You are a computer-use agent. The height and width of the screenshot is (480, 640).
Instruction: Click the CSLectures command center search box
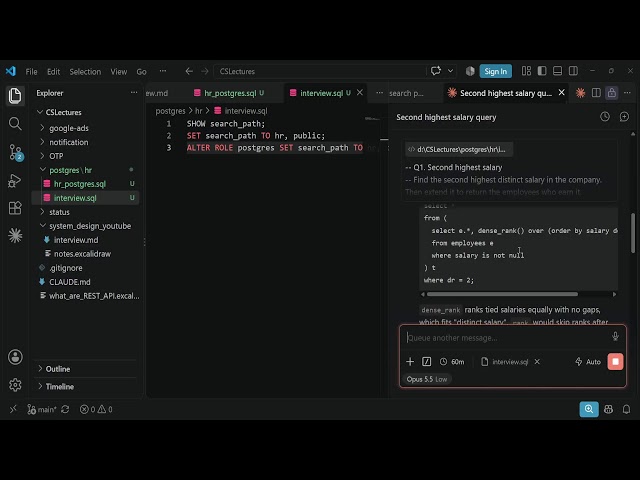coord(319,71)
